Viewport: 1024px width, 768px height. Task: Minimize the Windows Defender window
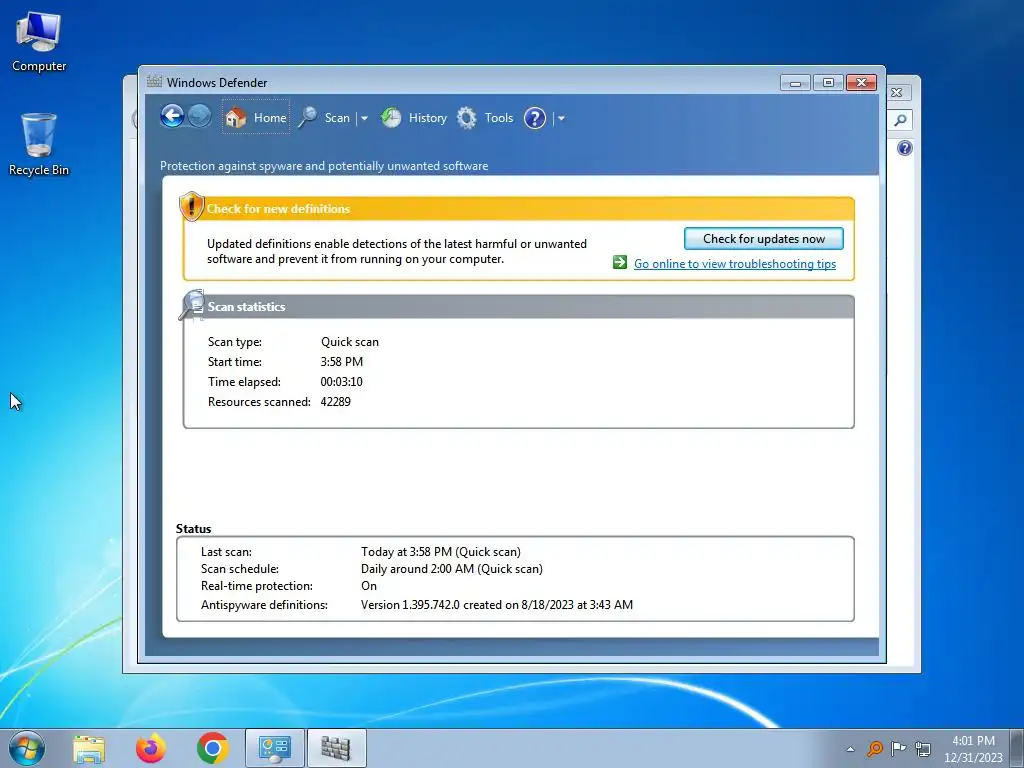click(795, 83)
